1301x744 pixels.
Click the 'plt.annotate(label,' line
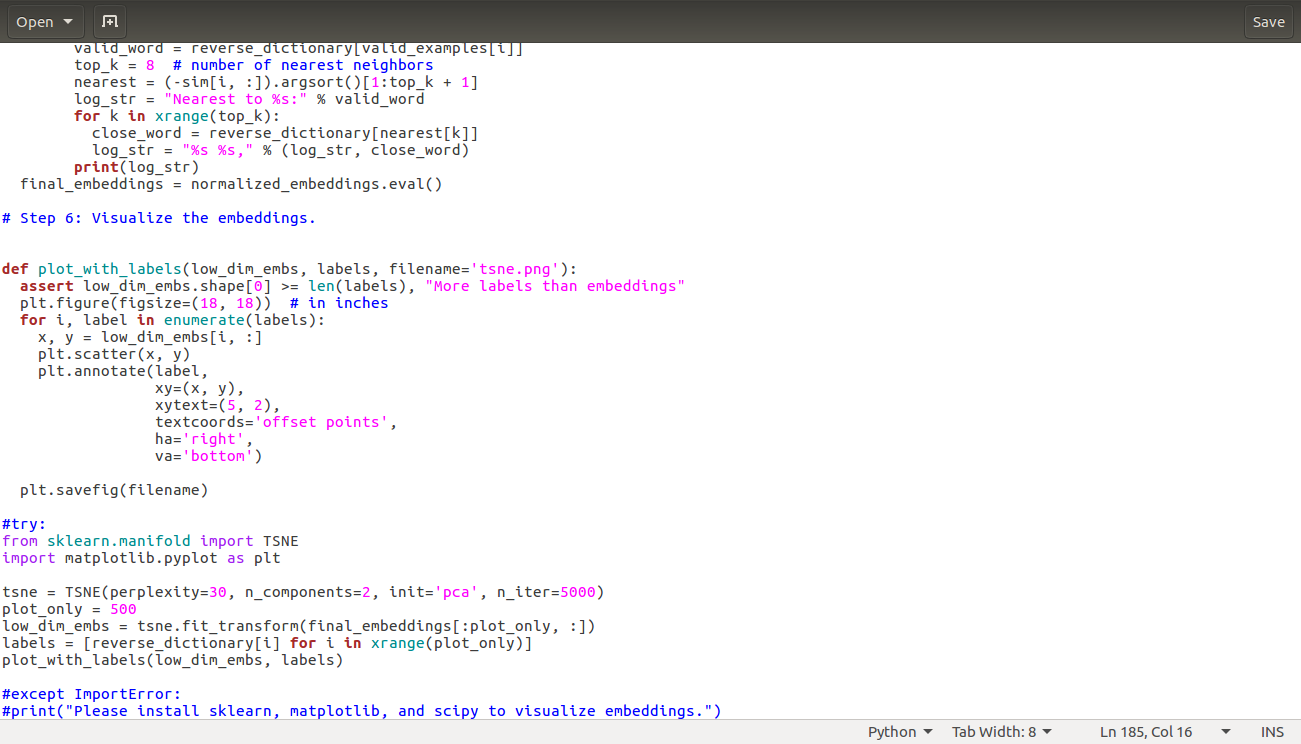[123, 371]
